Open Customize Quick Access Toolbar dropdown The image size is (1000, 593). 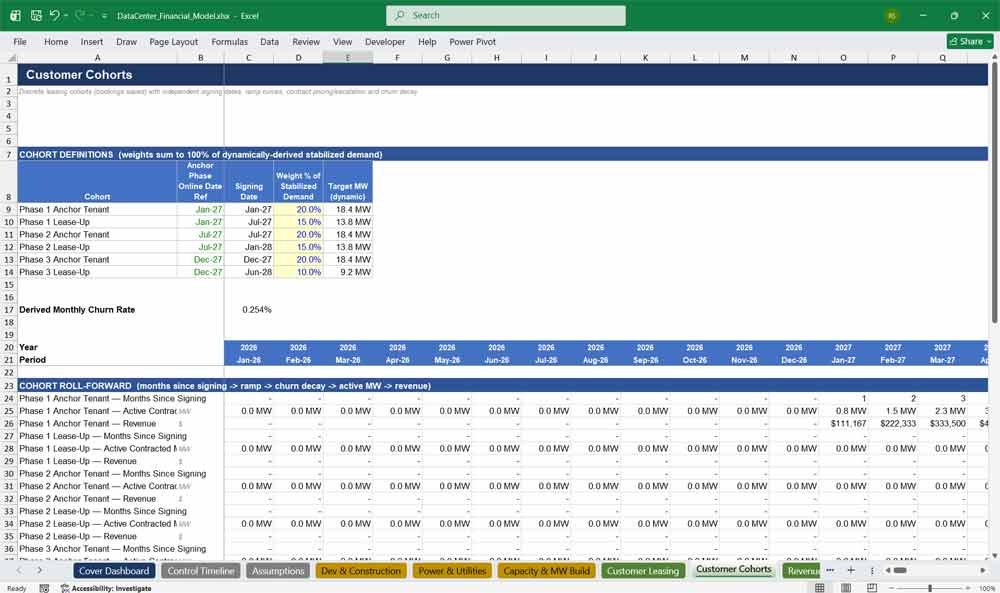pos(104,16)
